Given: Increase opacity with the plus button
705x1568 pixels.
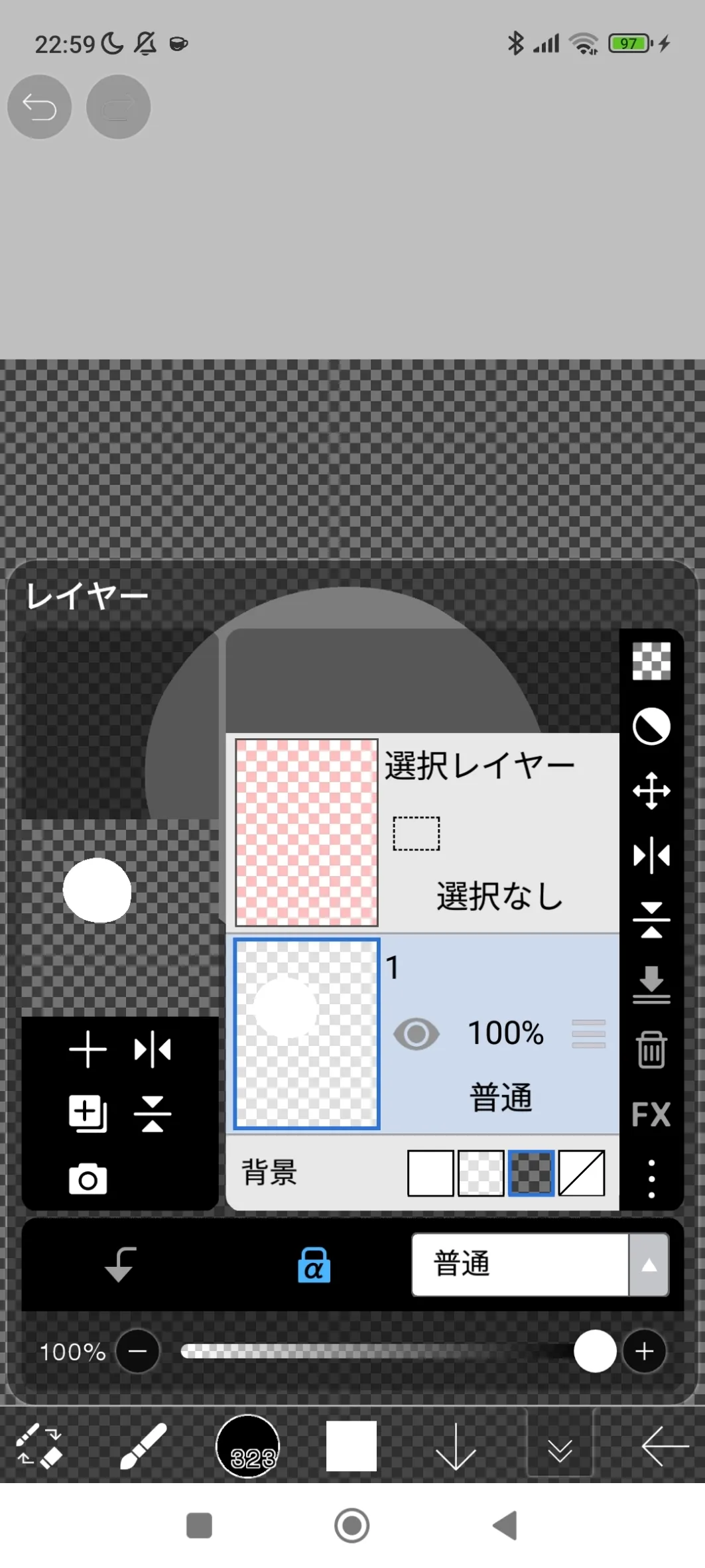Looking at the screenshot, I should (644, 1351).
